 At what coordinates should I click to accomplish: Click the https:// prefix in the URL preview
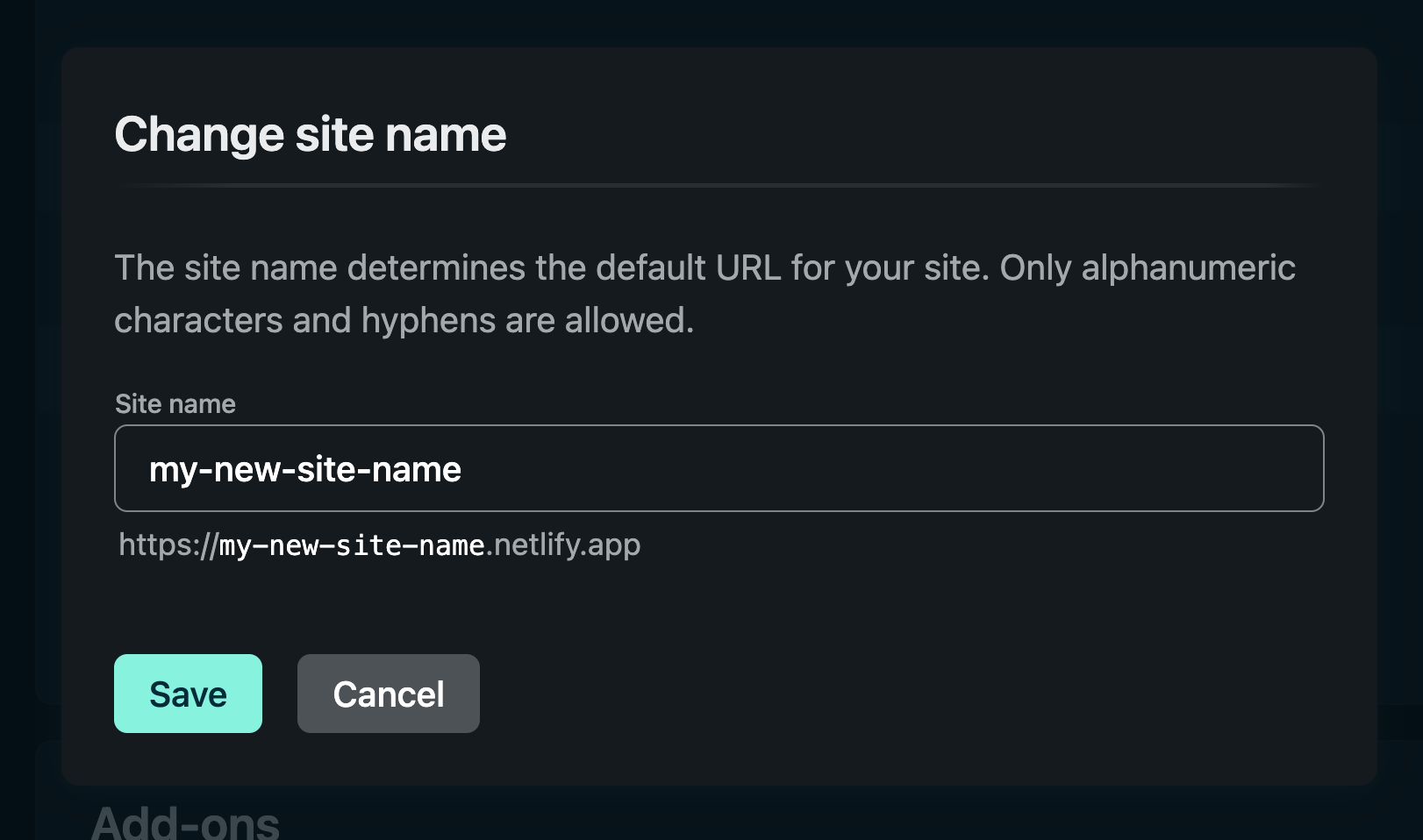(x=167, y=545)
